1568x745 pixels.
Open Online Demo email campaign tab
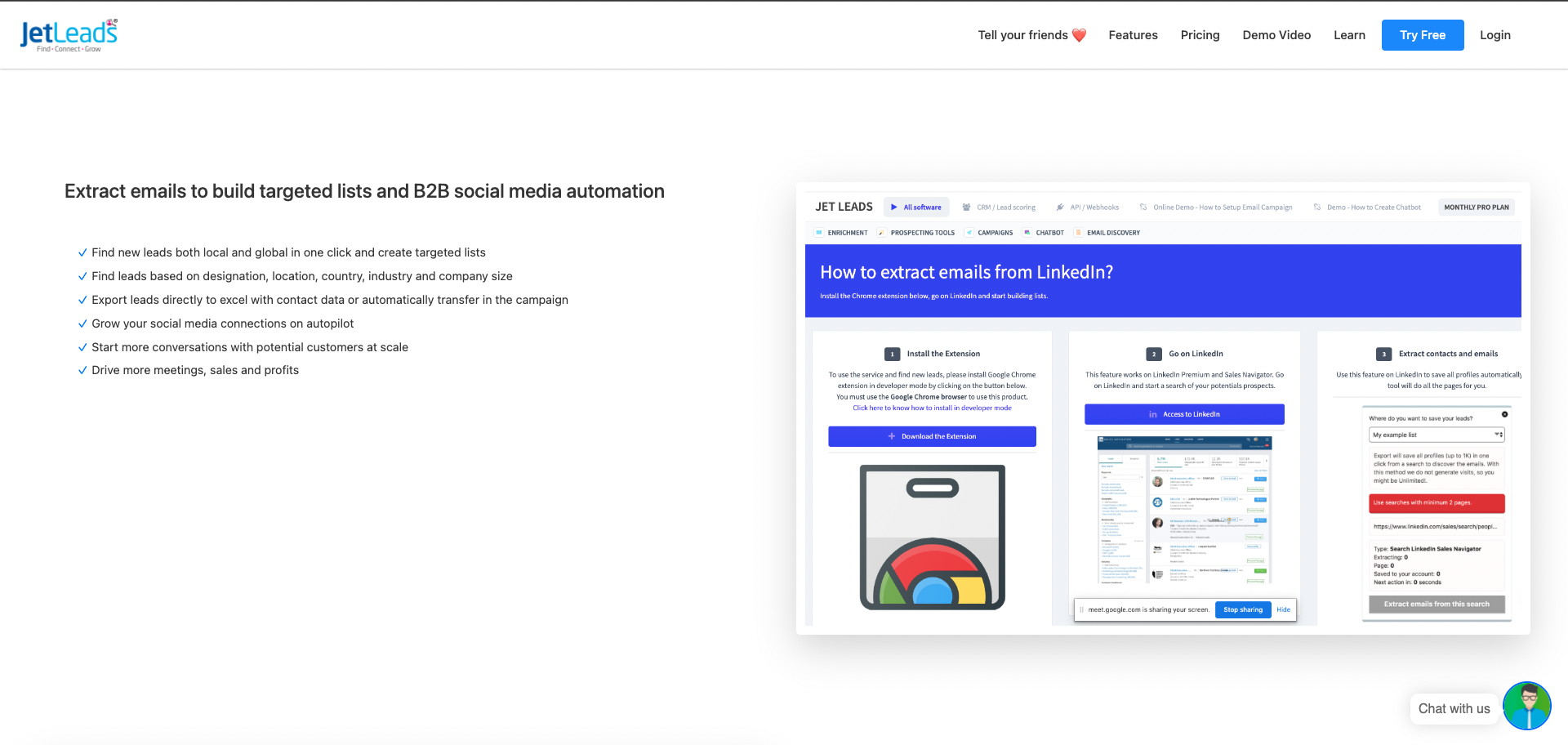coord(1216,207)
